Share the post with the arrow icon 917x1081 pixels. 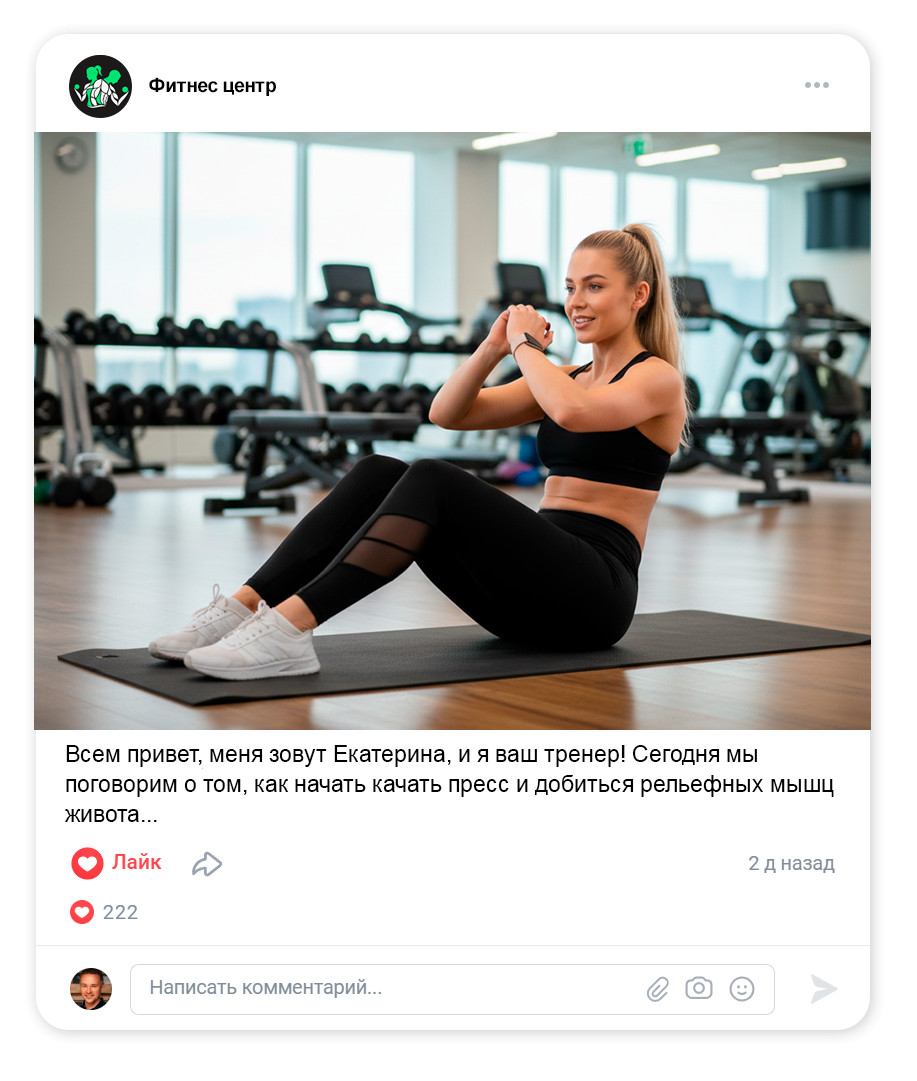[x=207, y=864]
